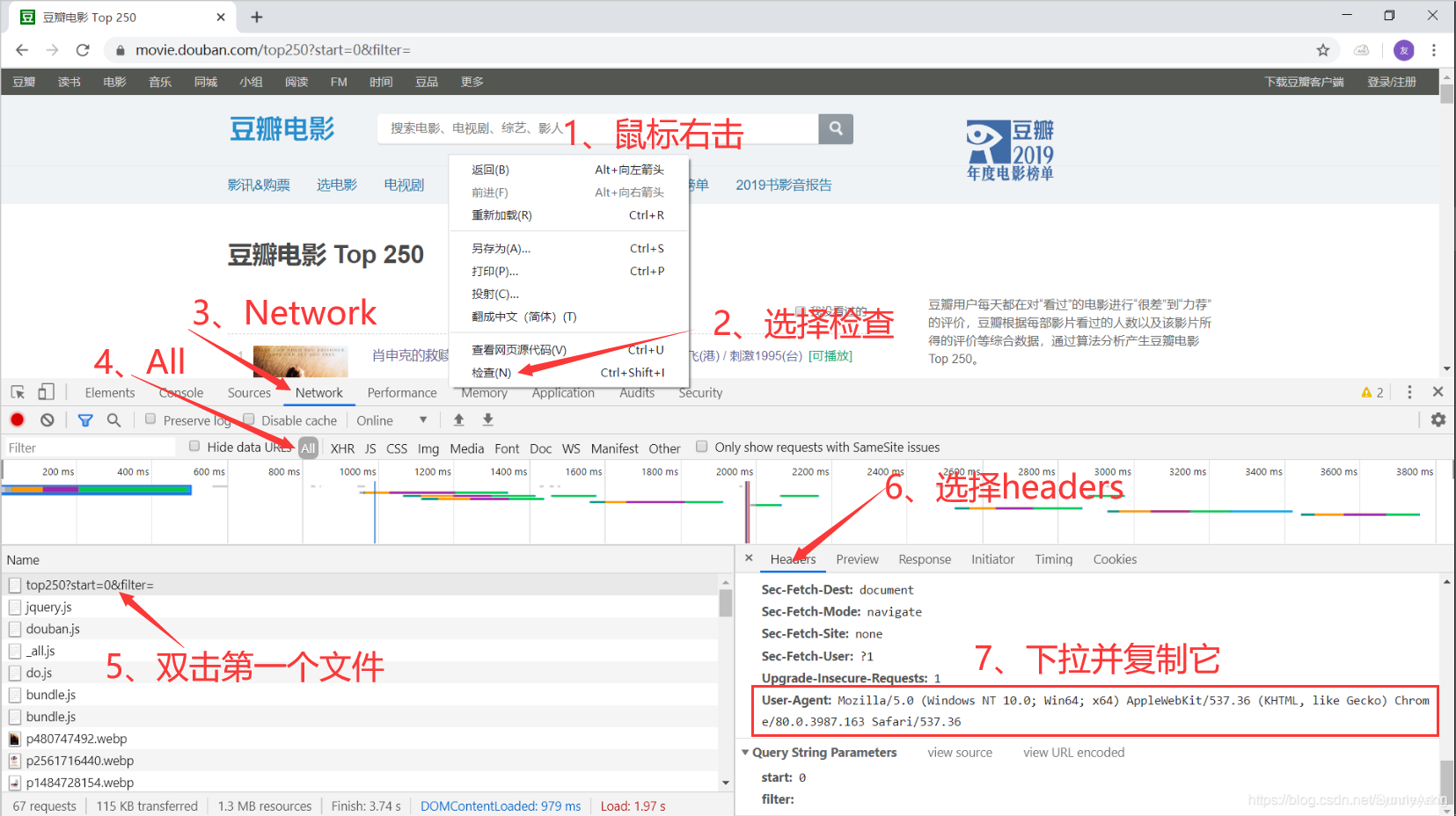This screenshot has width=1456, height=816.
Task: Toggle the device toolbar icon
Action: coord(46,392)
